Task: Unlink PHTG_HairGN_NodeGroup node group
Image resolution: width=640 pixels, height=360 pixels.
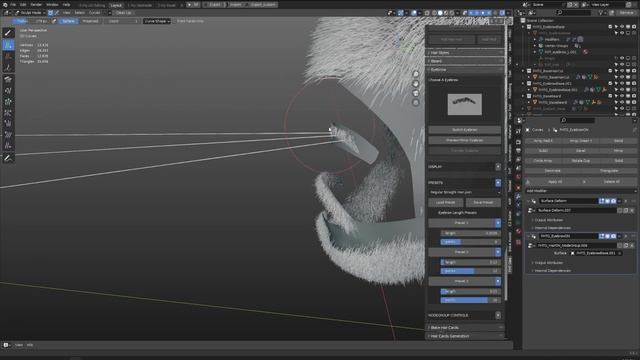Action: click(632, 246)
